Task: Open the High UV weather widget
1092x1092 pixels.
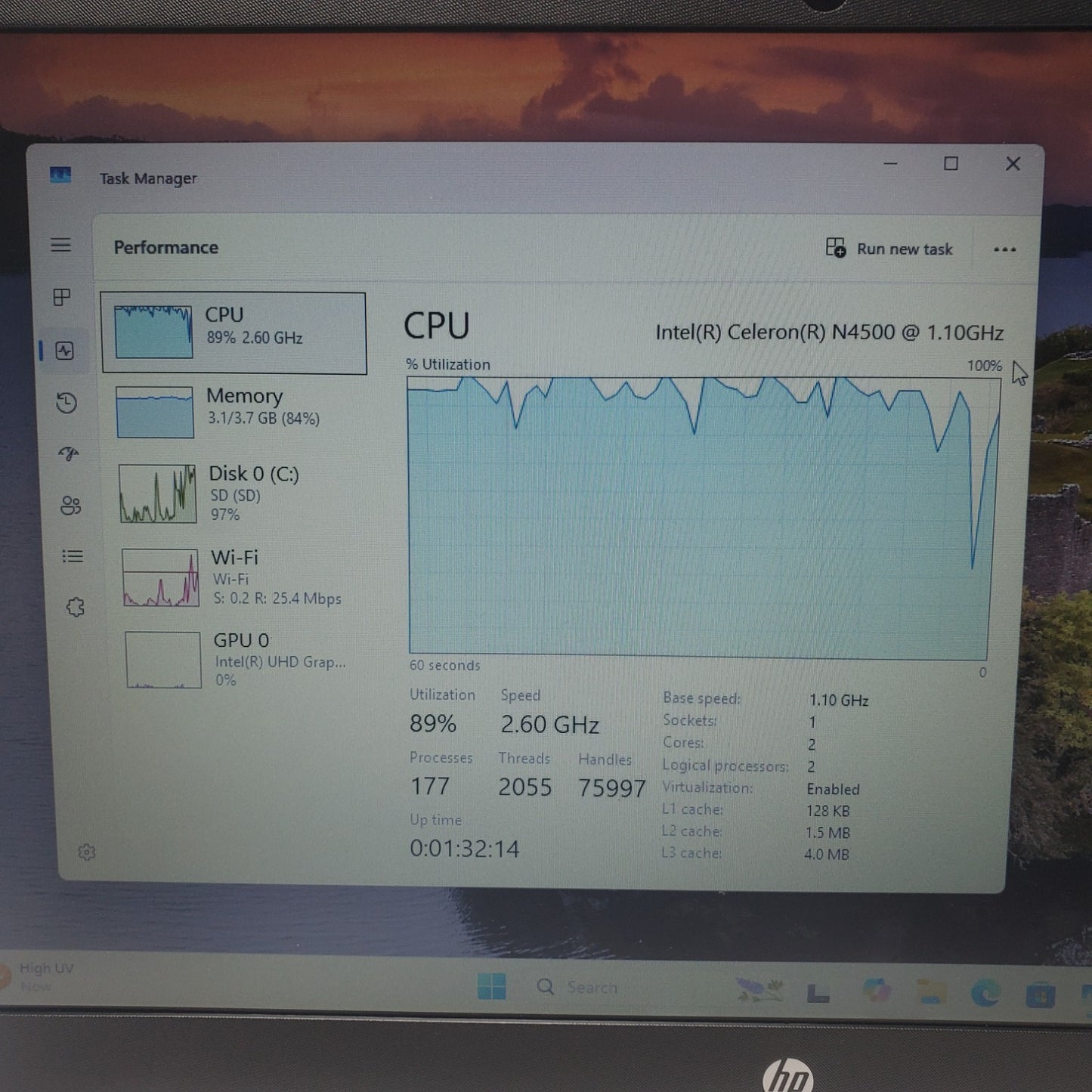Action: click(38, 976)
